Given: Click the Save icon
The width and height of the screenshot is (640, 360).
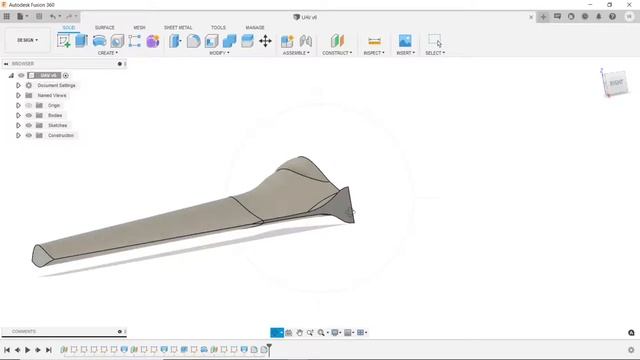Looking at the screenshot, I should pos(39,17).
